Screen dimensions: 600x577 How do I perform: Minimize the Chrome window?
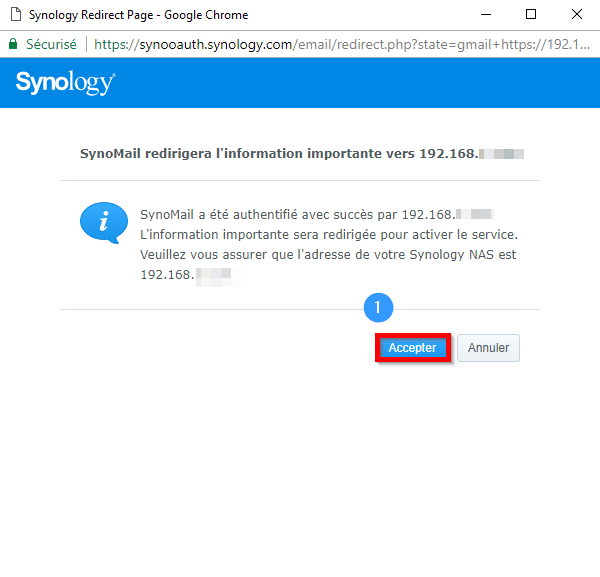coord(486,15)
